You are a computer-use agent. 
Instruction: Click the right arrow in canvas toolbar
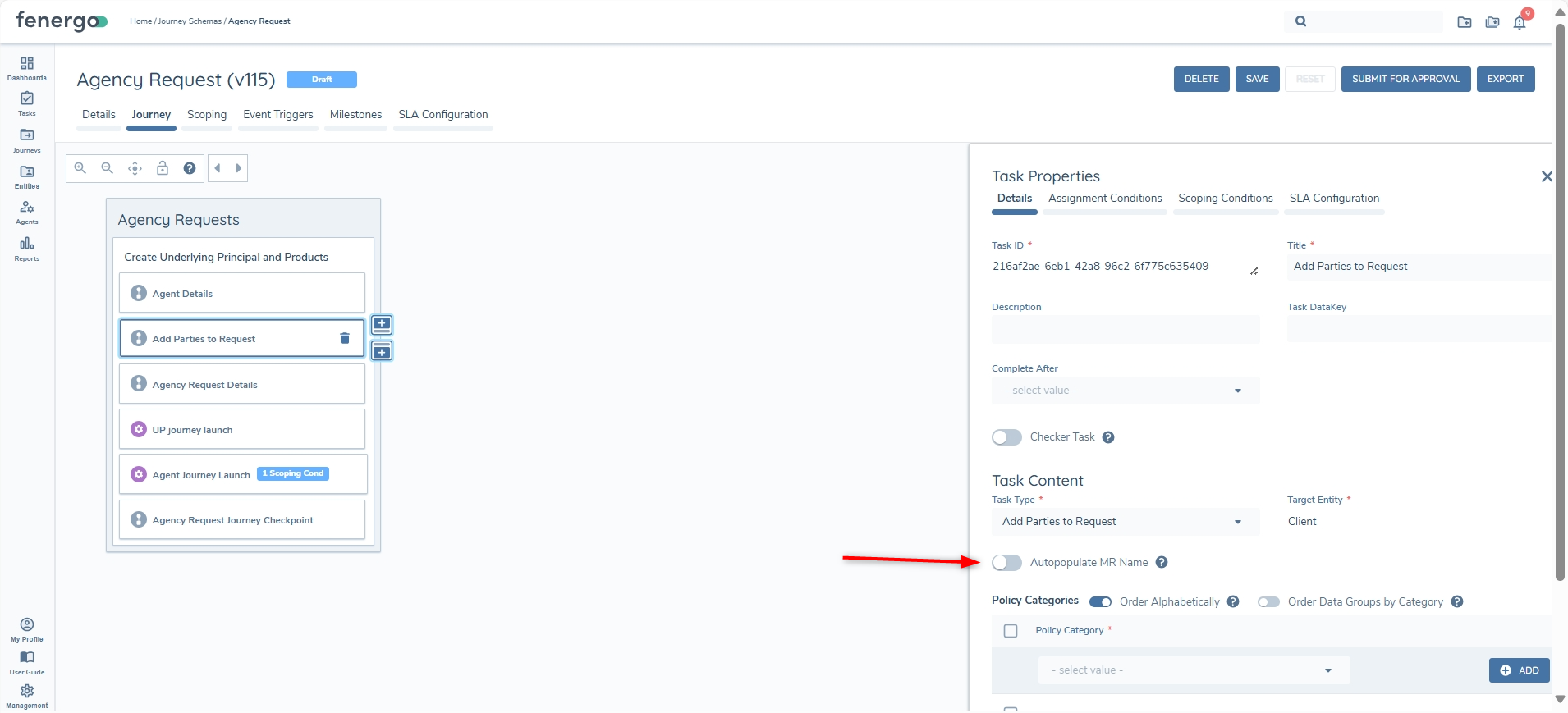pos(239,168)
